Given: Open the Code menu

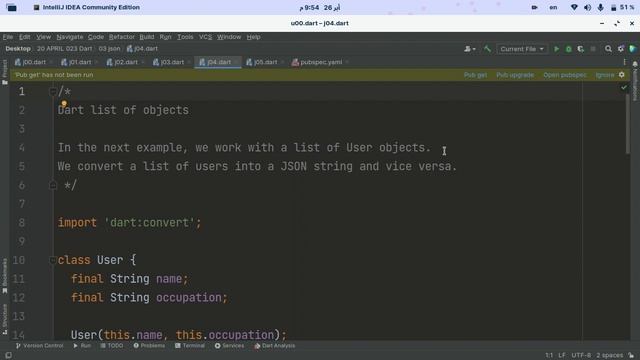Looking at the screenshot, I should click(96, 37).
